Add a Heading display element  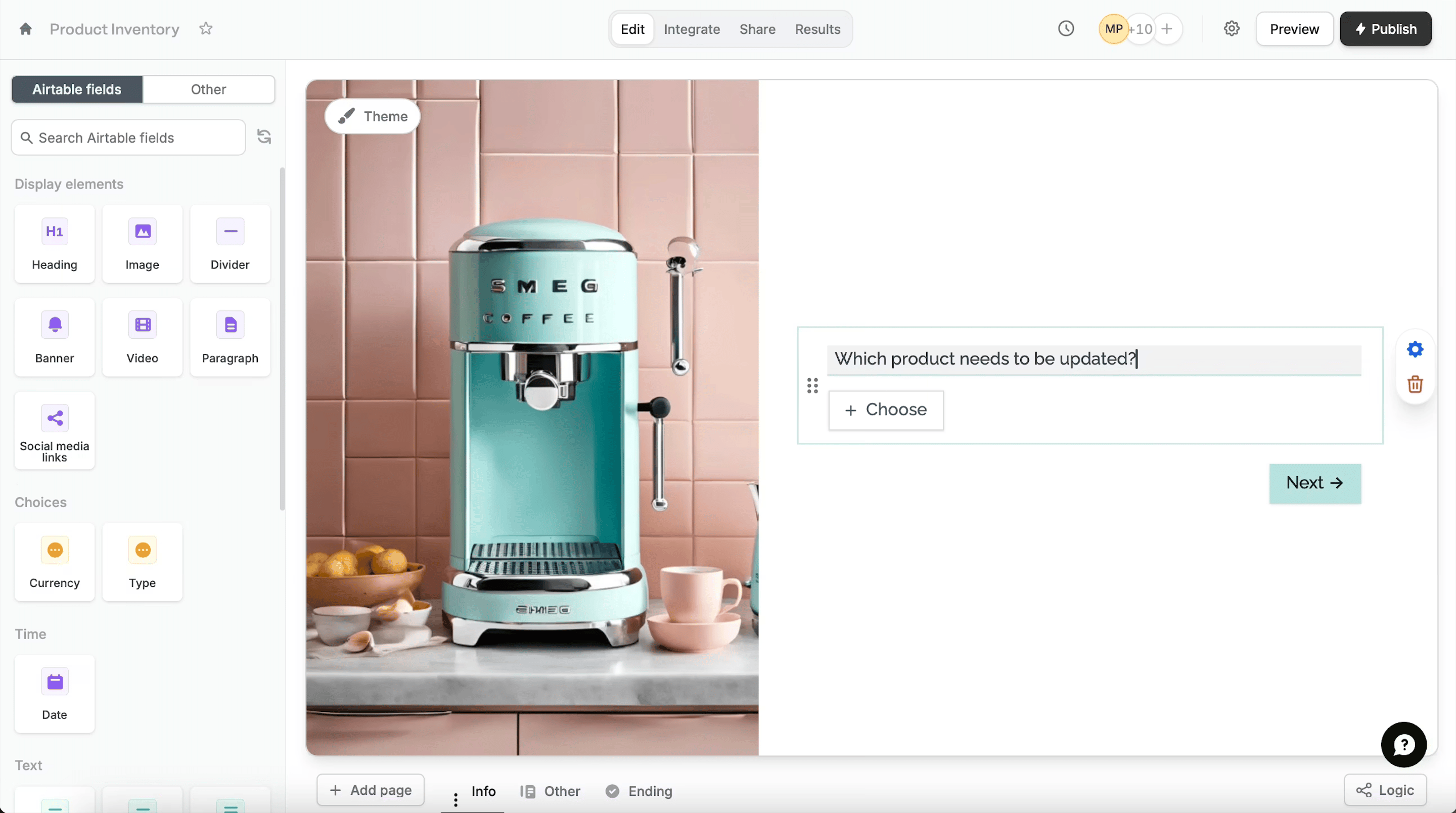(x=54, y=244)
